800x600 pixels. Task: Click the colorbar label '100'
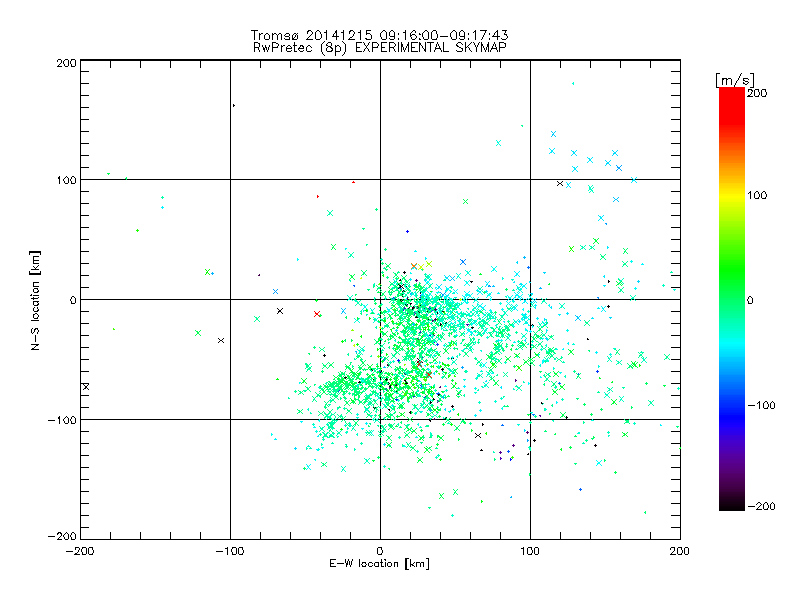click(x=757, y=195)
